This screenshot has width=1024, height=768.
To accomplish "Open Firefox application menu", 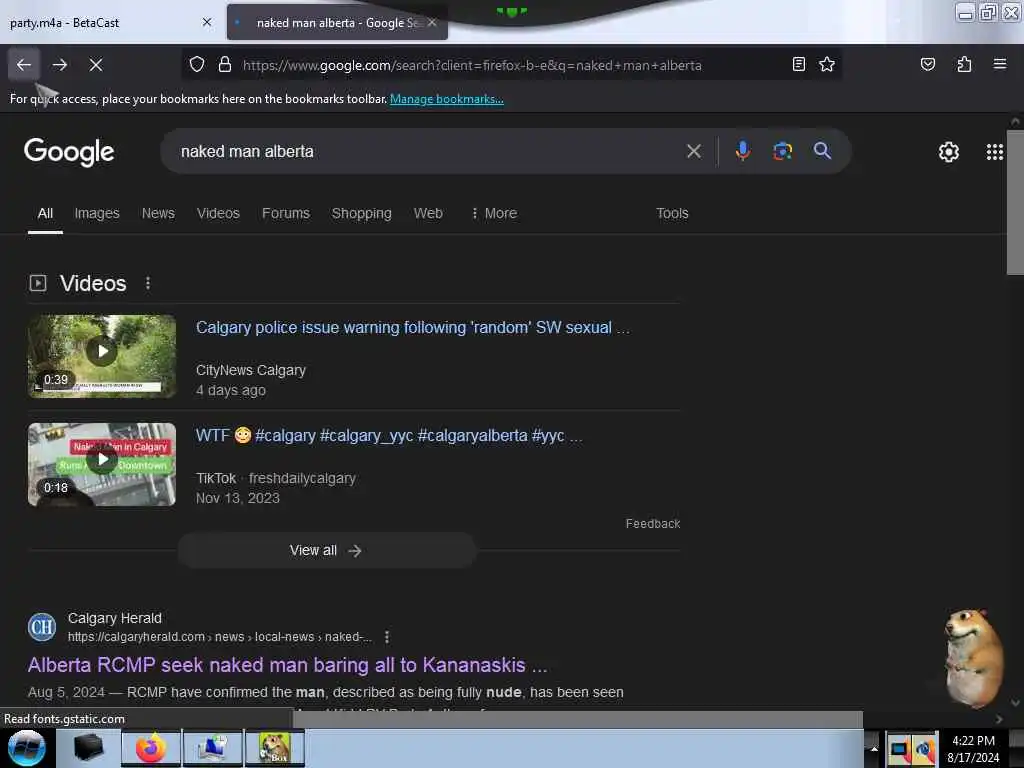I will coord(1000,64).
